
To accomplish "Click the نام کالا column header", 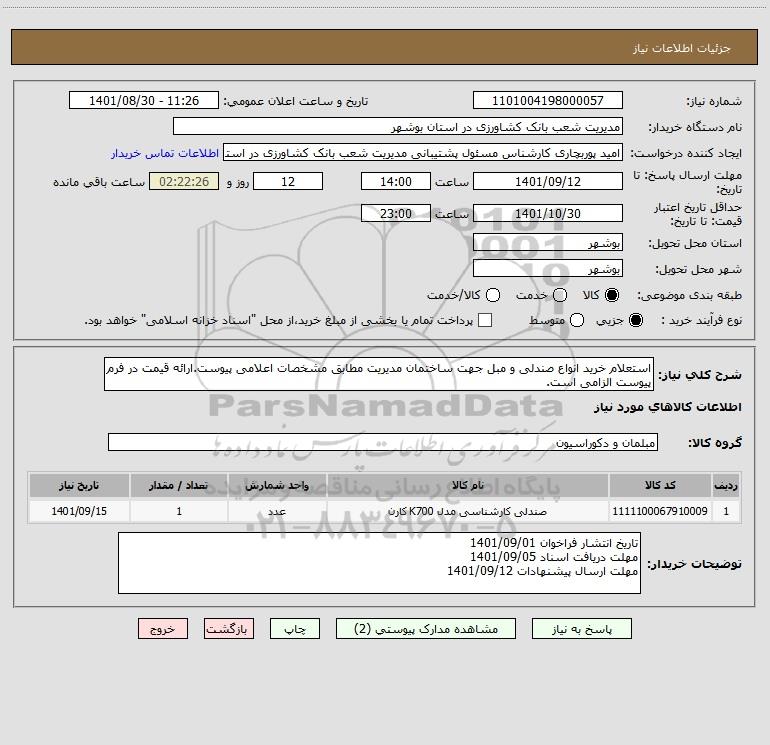I will [x=468, y=485].
